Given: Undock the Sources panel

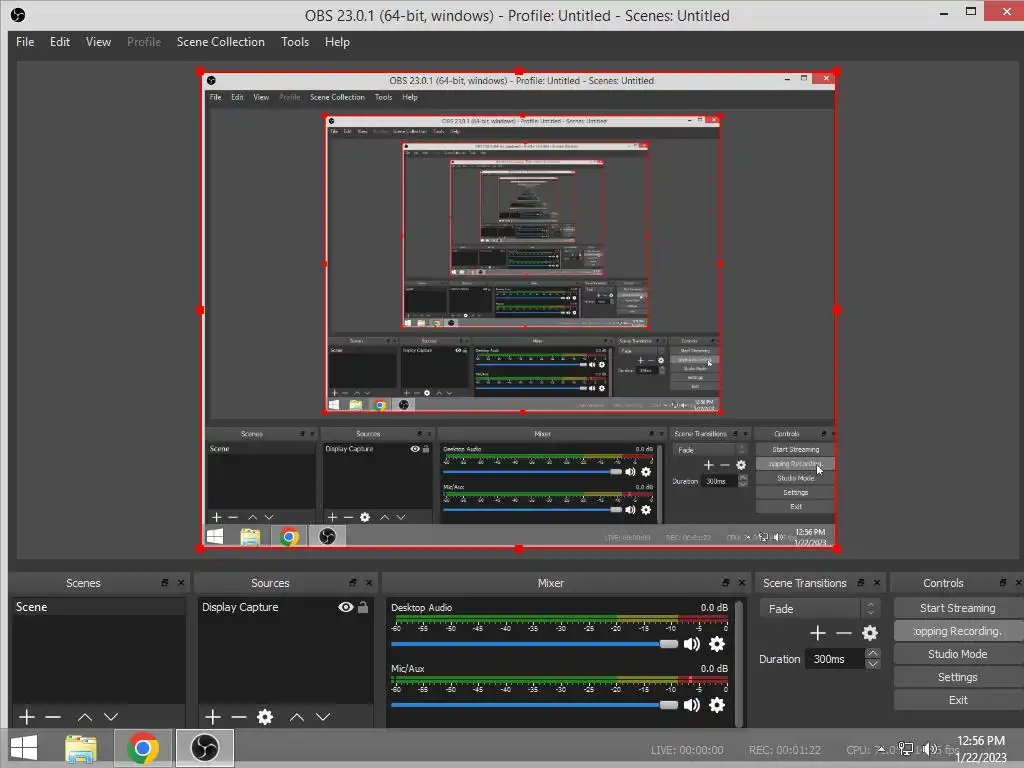Looking at the screenshot, I should pos(353,583).
